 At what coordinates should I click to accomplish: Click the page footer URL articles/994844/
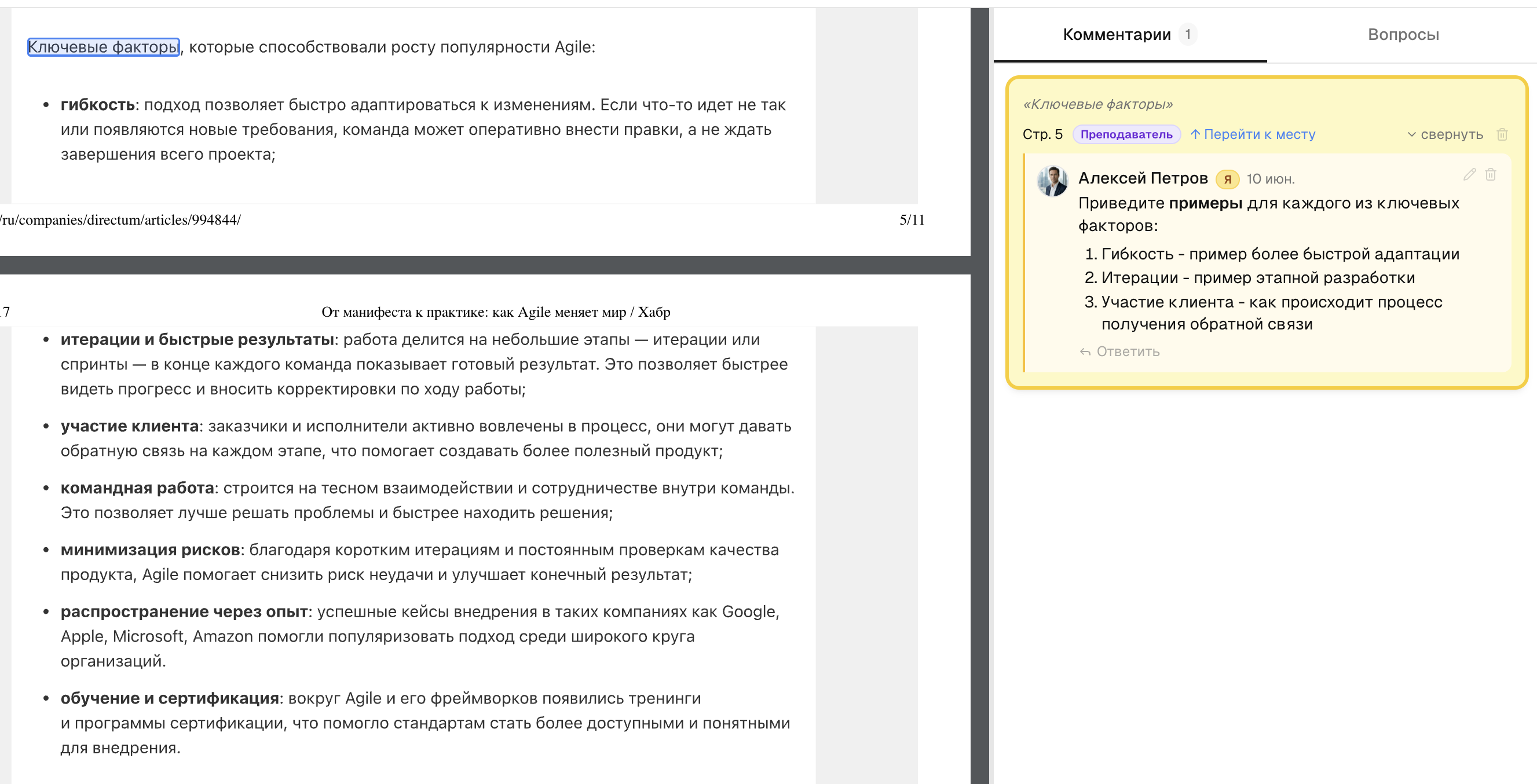pos(120,220)
